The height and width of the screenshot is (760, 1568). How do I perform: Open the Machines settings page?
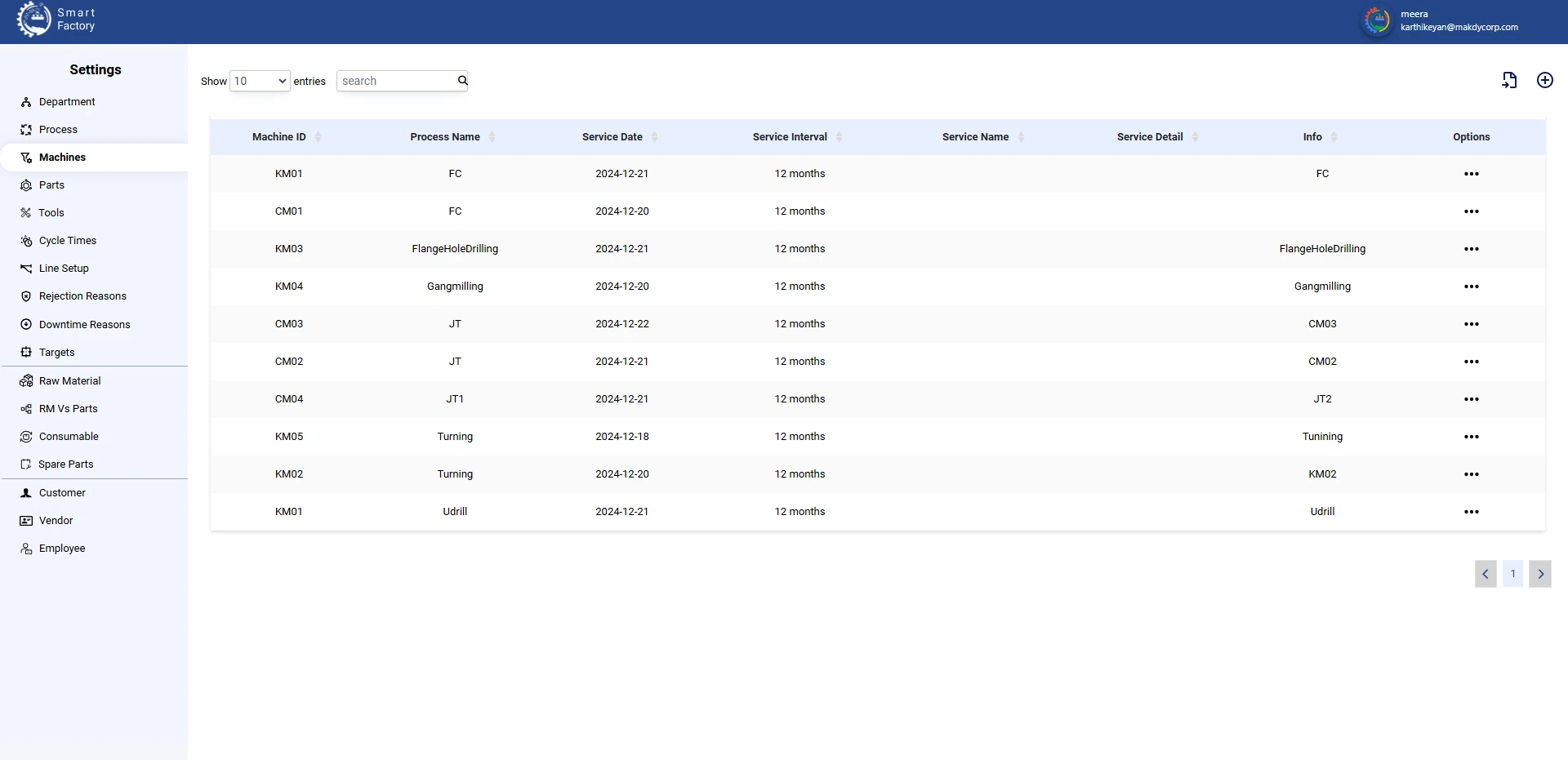tap(94, 158)
